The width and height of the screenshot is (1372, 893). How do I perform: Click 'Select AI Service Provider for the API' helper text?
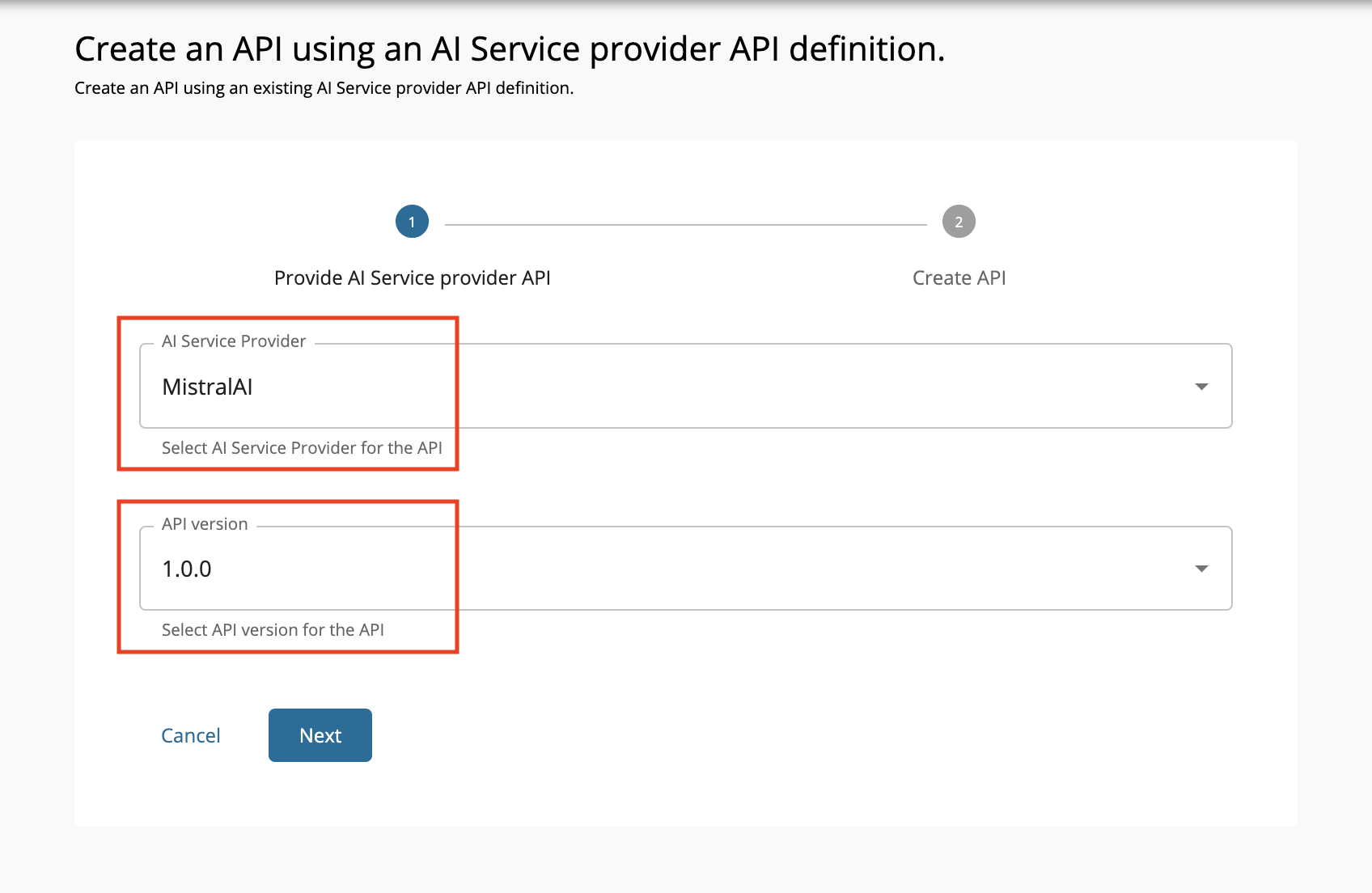[302, 447]
